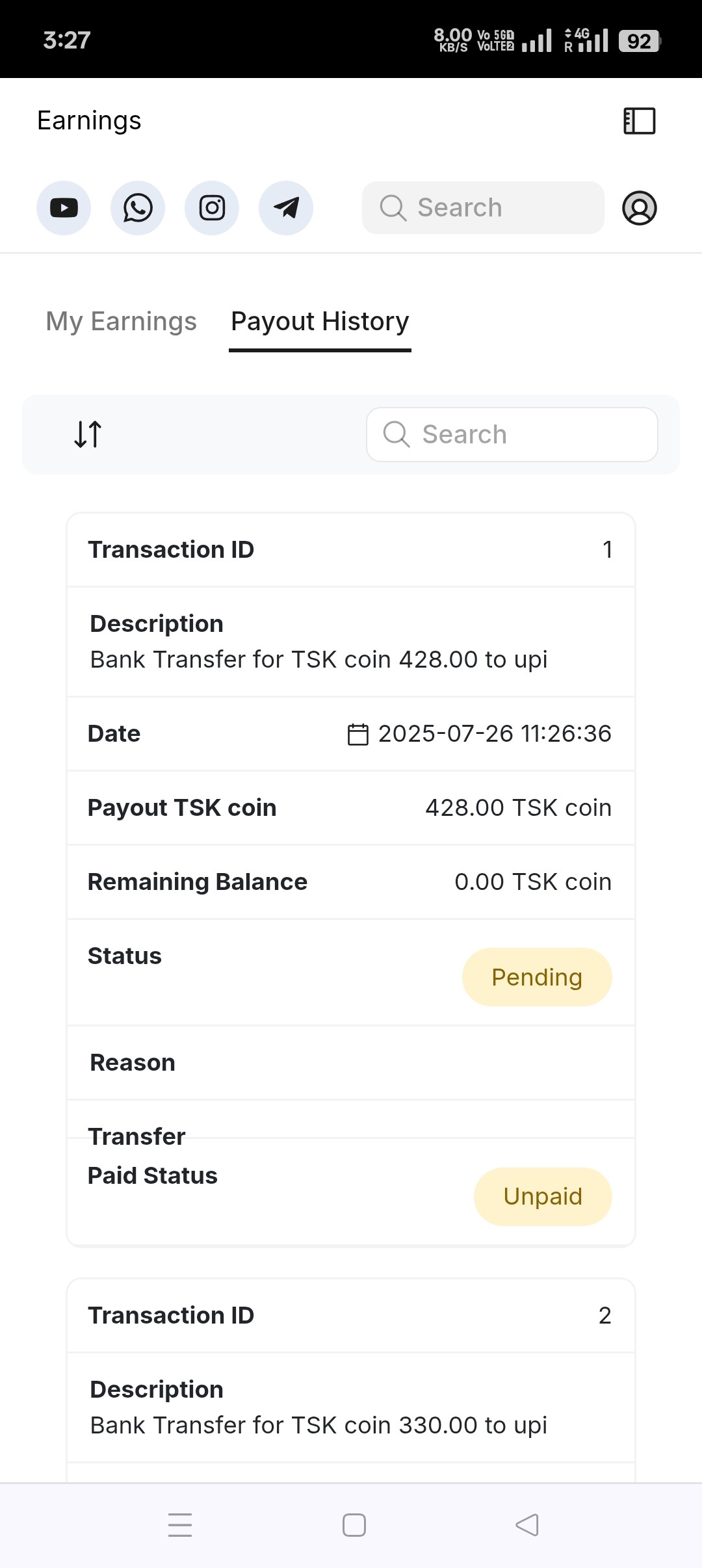Image resolution: width=702 pixels, height=1568 pixels.
Task: Select the 330.00 bank transfer description
Action: (318, 1425)
